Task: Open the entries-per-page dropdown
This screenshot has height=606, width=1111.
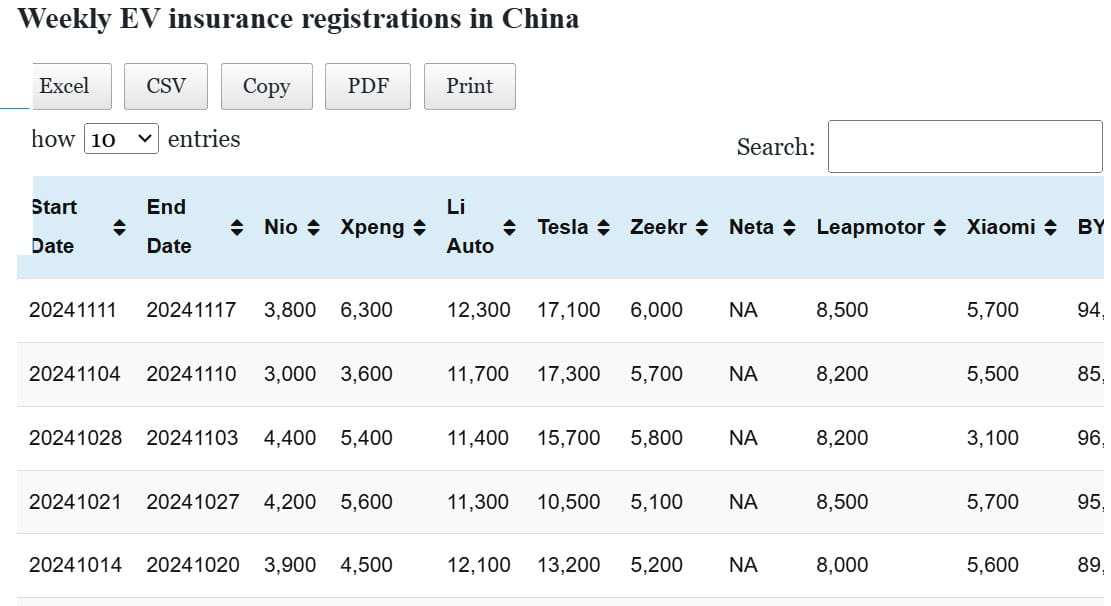Action: [121, 139]
